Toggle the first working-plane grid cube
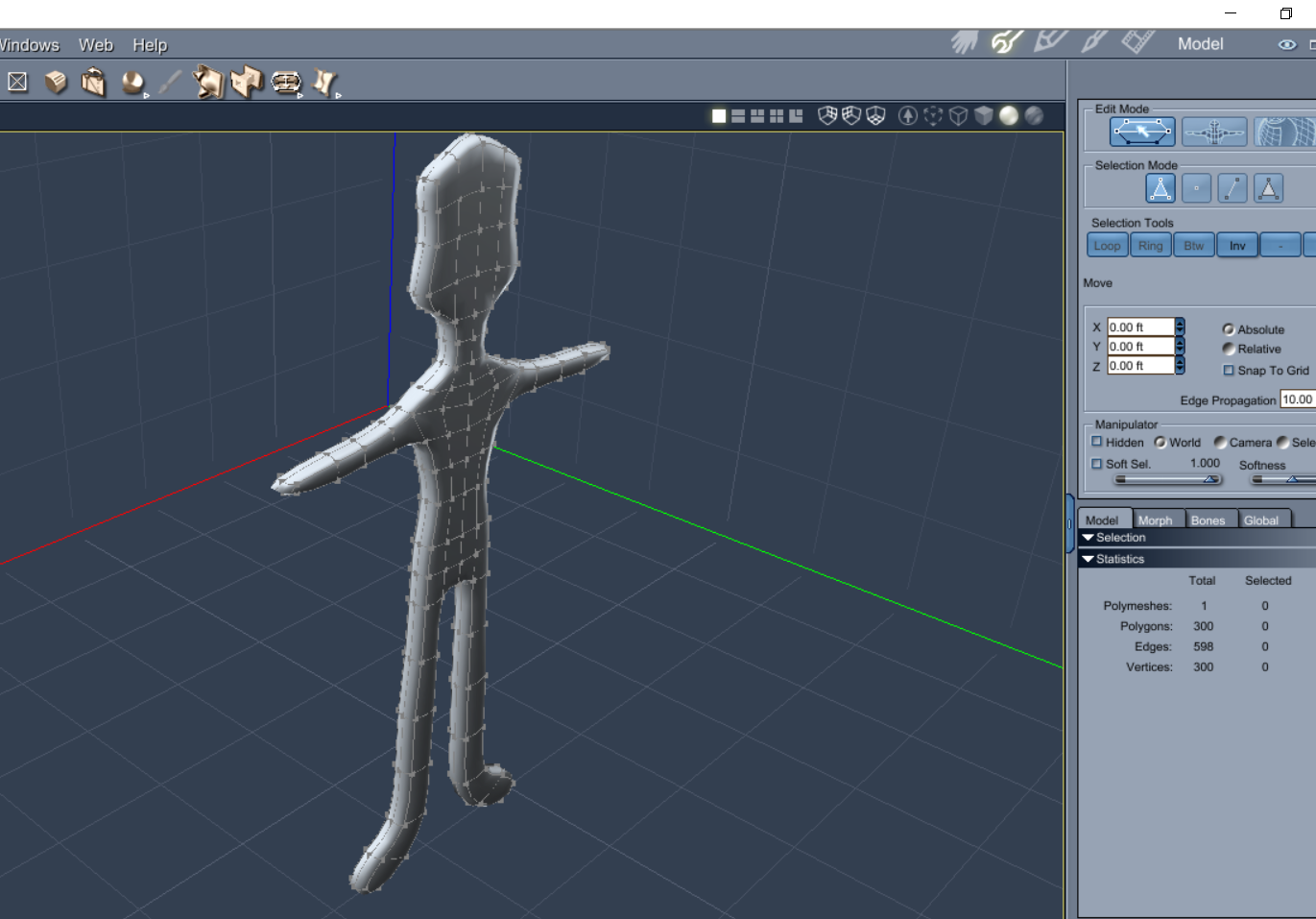 (x=827, y=115)
